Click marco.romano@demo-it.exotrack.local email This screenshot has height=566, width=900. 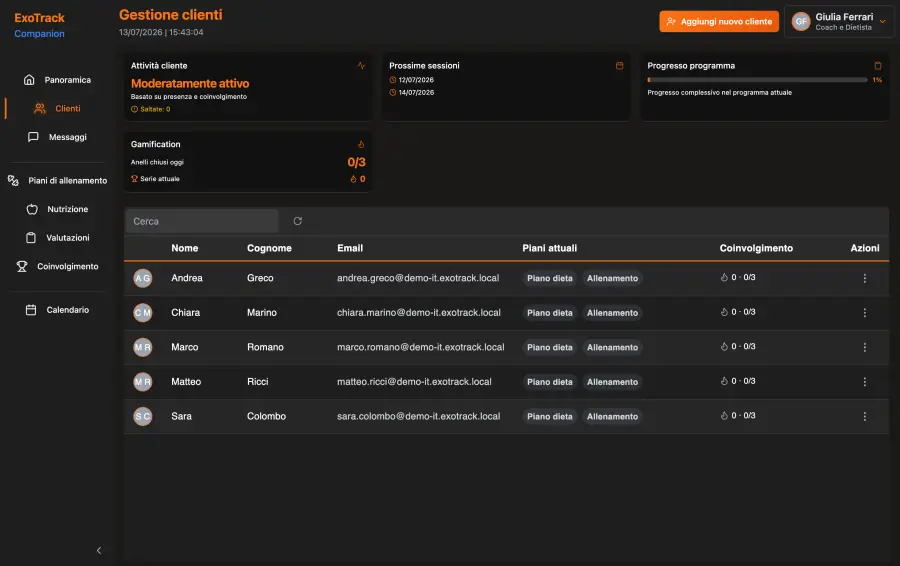tap(421, 347)
